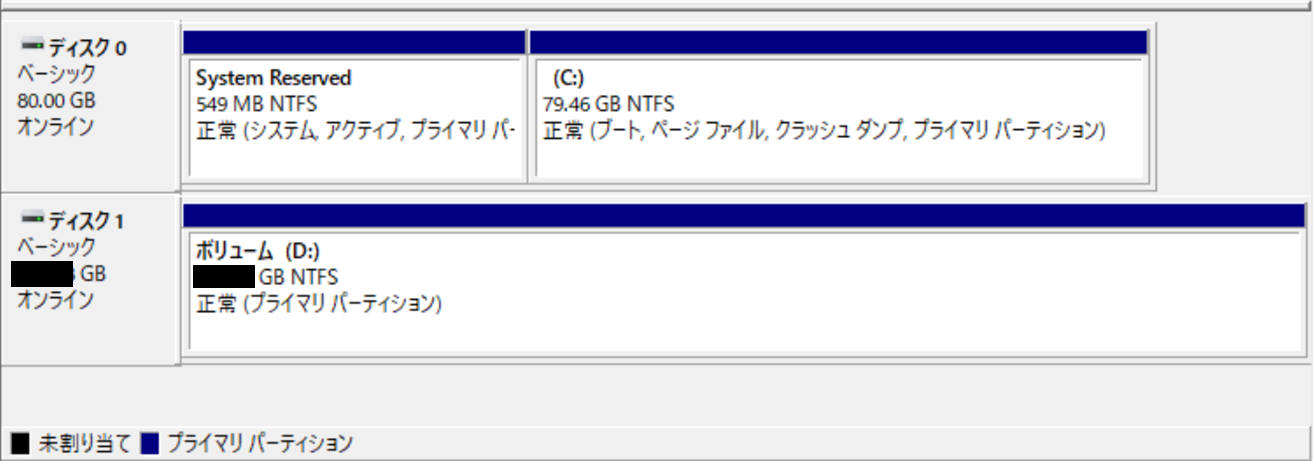Select the ディスク 0 label
1313x461 pixels.
(87, 48)
